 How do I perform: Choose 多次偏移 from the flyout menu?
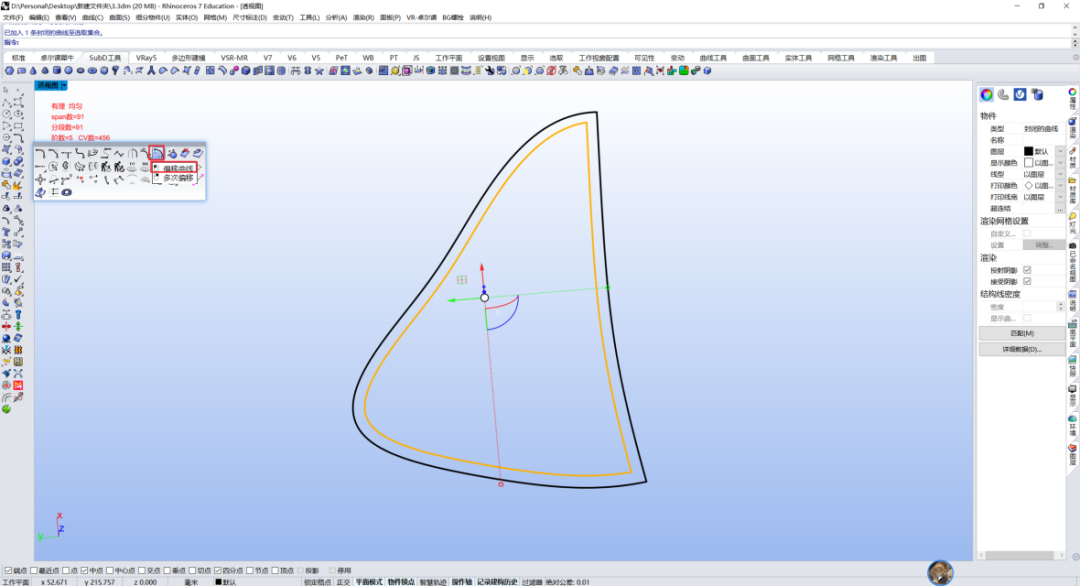(178, 178)
